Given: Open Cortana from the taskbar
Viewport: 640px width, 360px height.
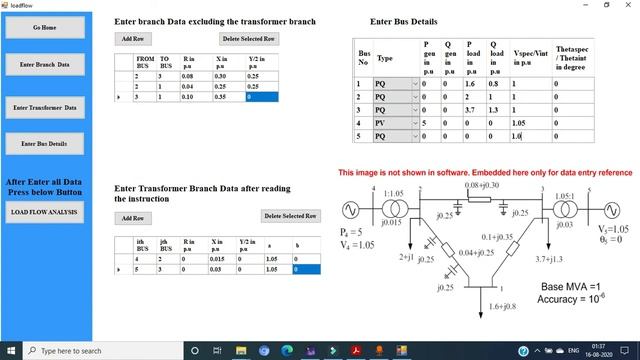Looking at the screenshot, I should [x=195, y=351].
